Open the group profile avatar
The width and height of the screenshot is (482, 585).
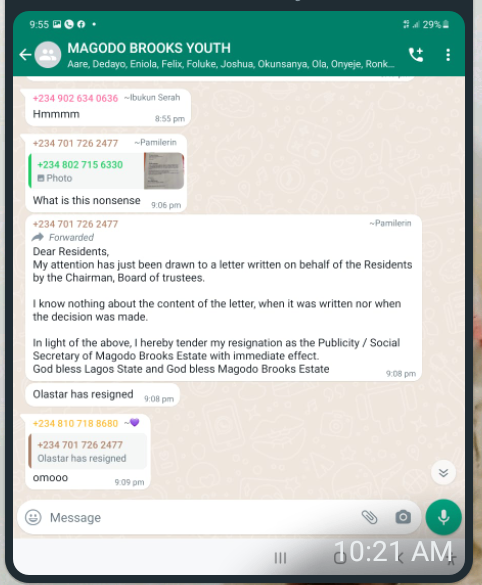[x=48, y=55]
